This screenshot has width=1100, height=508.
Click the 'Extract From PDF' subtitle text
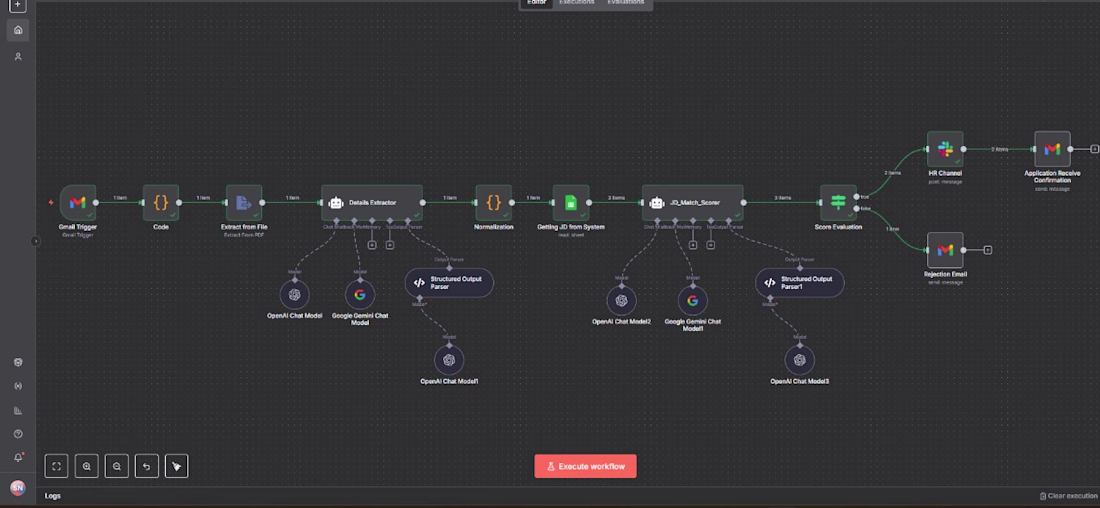click(x=244, y=235)
